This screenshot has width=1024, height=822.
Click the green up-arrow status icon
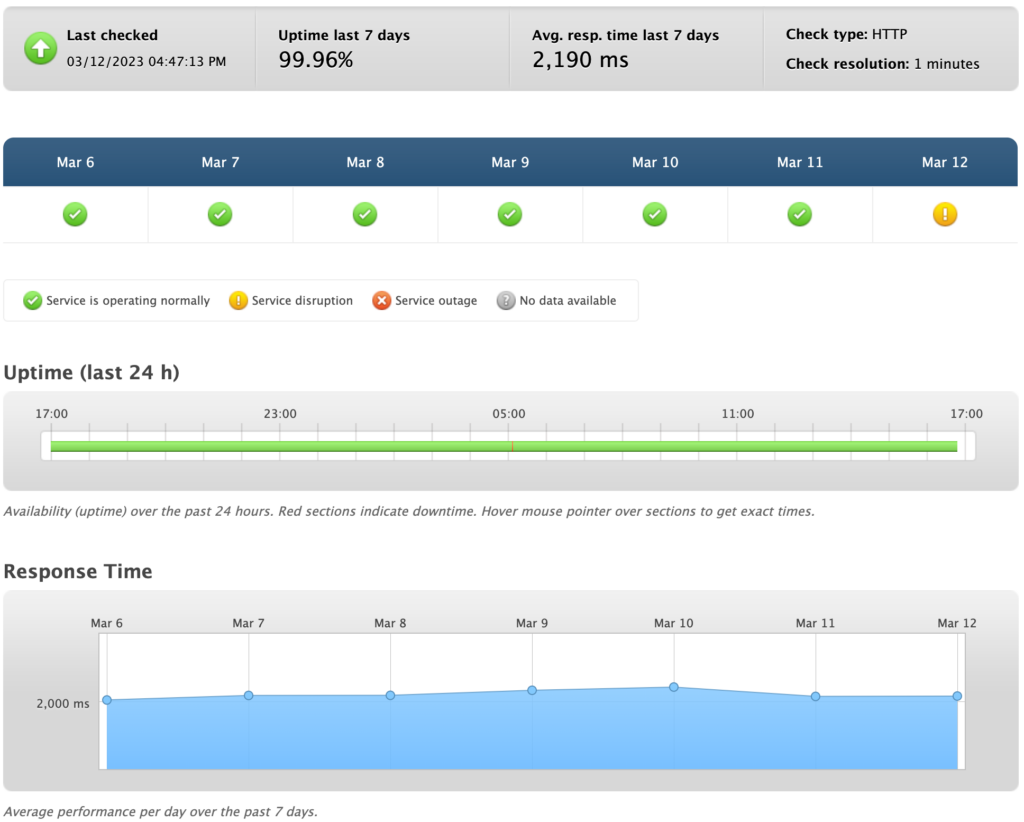[x=40, y=48]
